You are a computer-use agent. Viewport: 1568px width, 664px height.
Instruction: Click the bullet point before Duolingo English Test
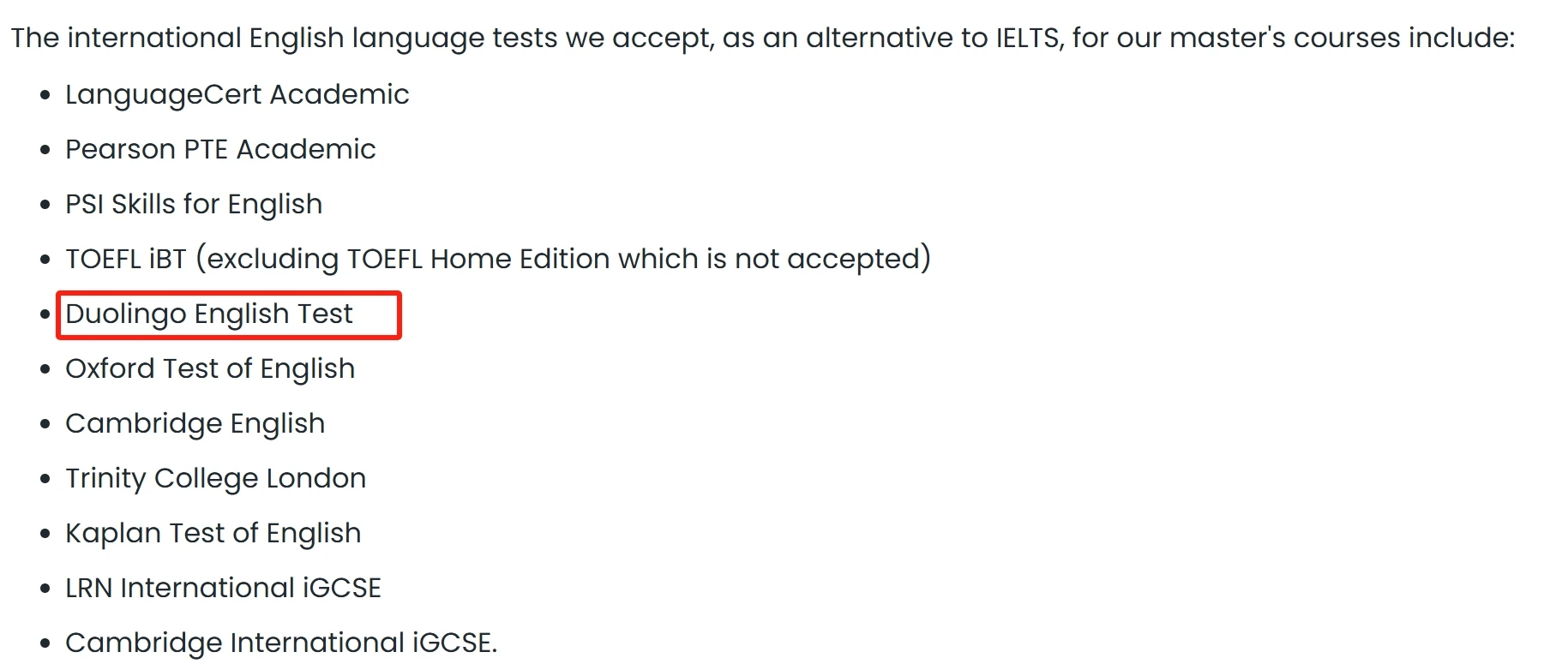tap(45, 315)
